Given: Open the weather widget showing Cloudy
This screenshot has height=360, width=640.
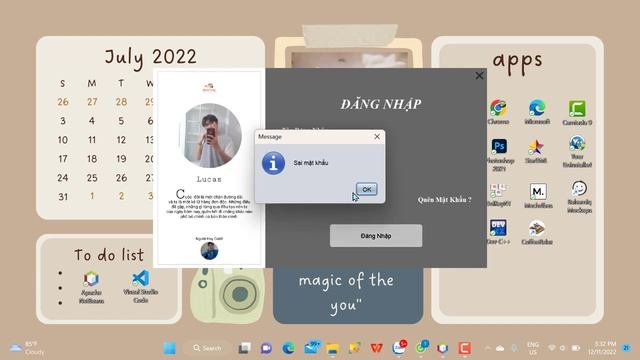Looking at the screenshot, I should tap(26, 348).
